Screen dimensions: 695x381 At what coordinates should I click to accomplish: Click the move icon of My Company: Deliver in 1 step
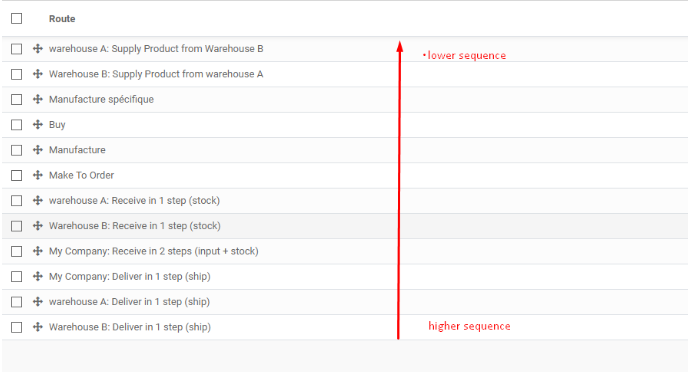pos(38,276)
